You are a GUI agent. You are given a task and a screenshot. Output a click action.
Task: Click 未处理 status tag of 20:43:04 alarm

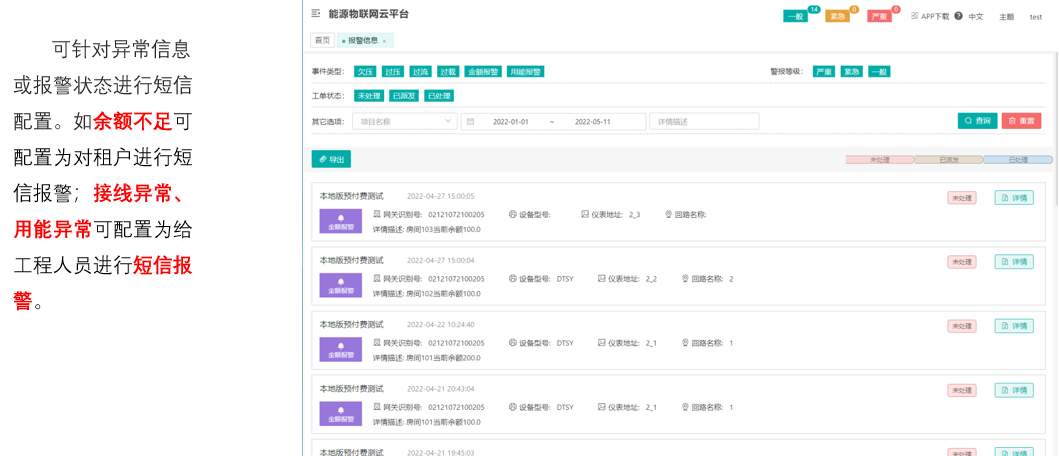tap(962, 390)
